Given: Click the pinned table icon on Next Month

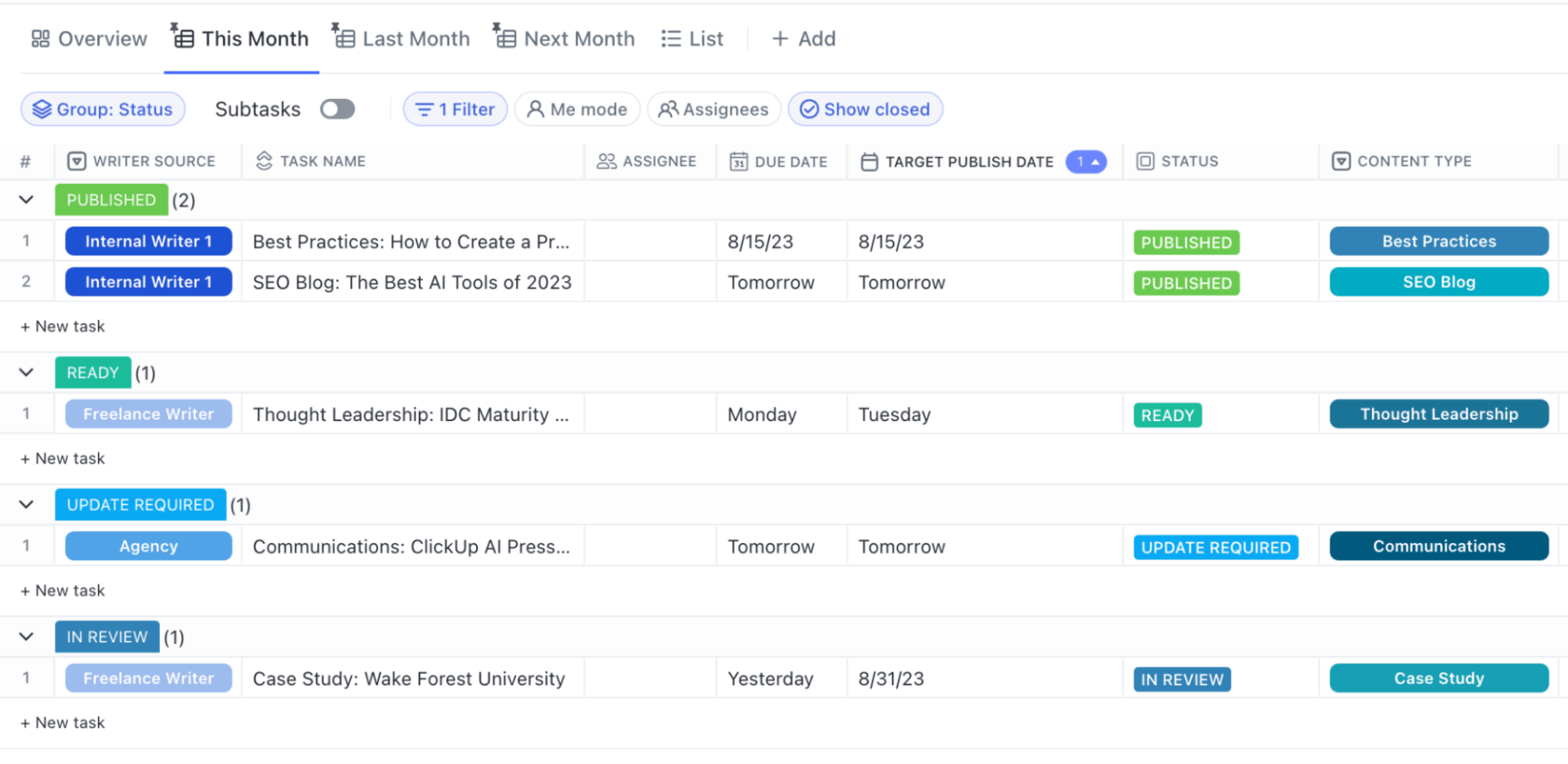Looking at the screenshot, I should (x=505, y=37).
